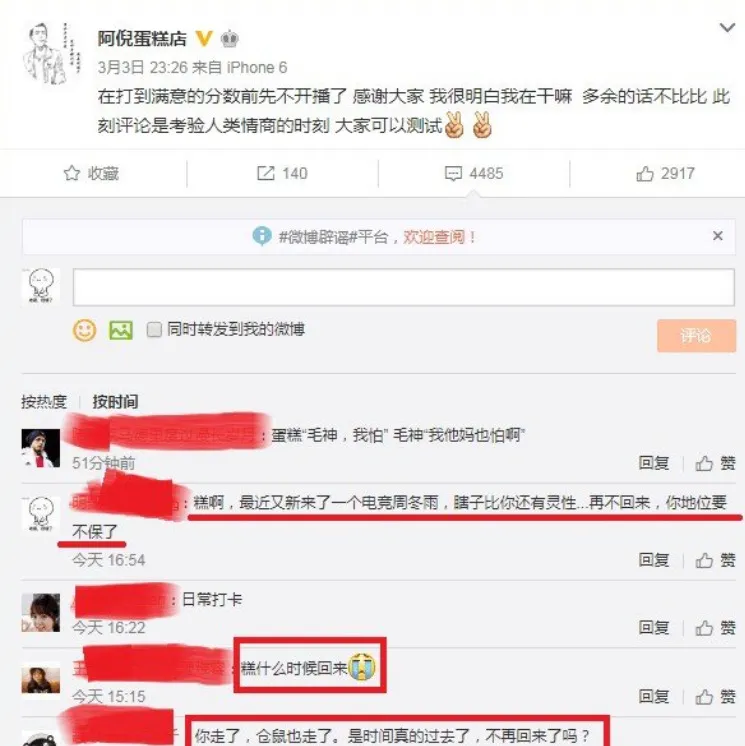Close the 微博辟谣 notice bar
This screenshot has width=745, height=746.
coord(718,236)
